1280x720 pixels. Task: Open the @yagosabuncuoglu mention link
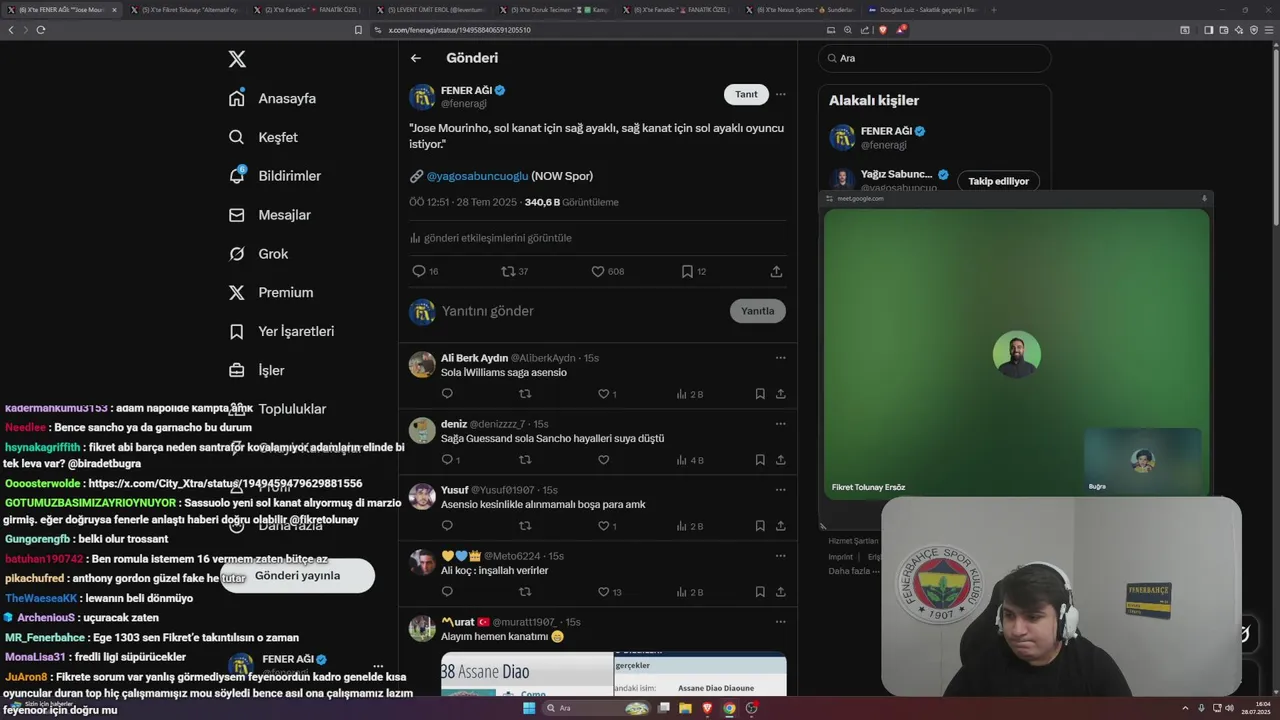point(477,176)
